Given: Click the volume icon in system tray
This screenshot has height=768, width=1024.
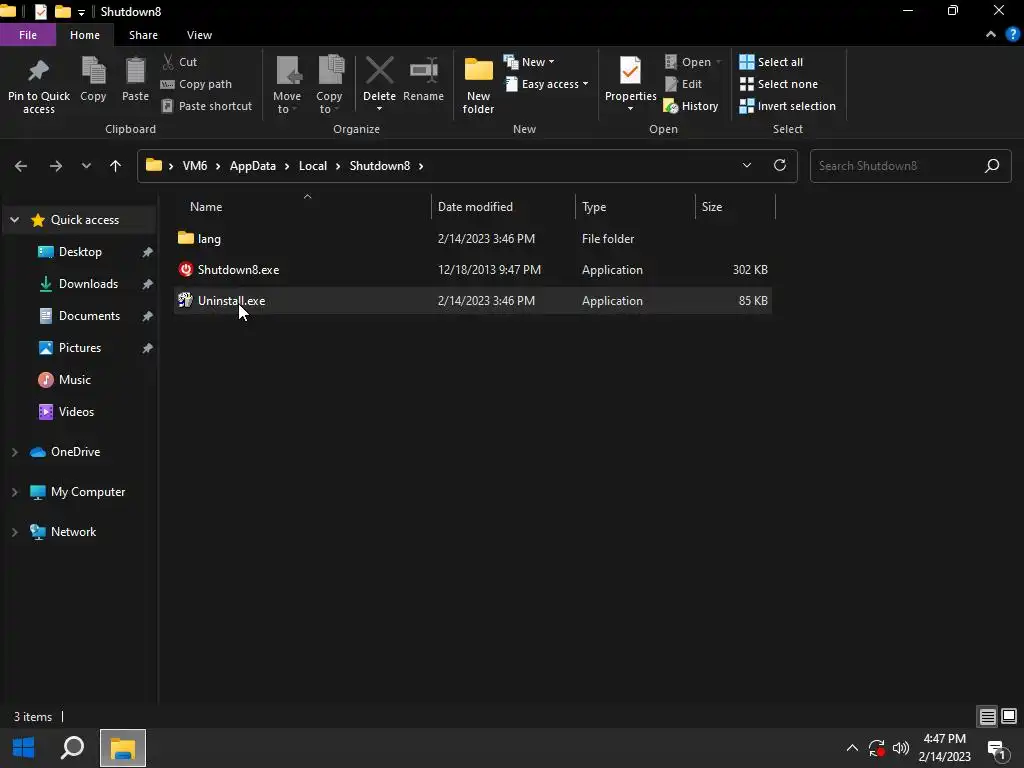Looking at the screenshot, I should click(x=901, y=748).
